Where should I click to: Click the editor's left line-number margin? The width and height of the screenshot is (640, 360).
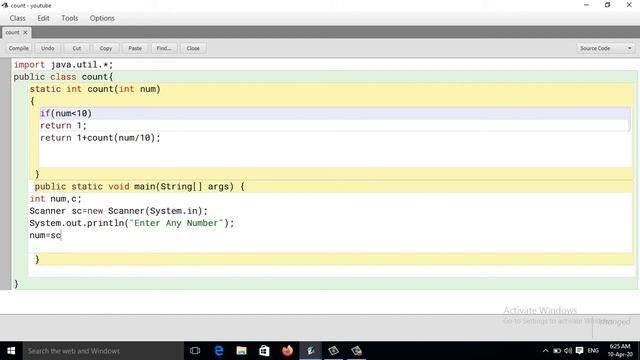tap(5, 173)
